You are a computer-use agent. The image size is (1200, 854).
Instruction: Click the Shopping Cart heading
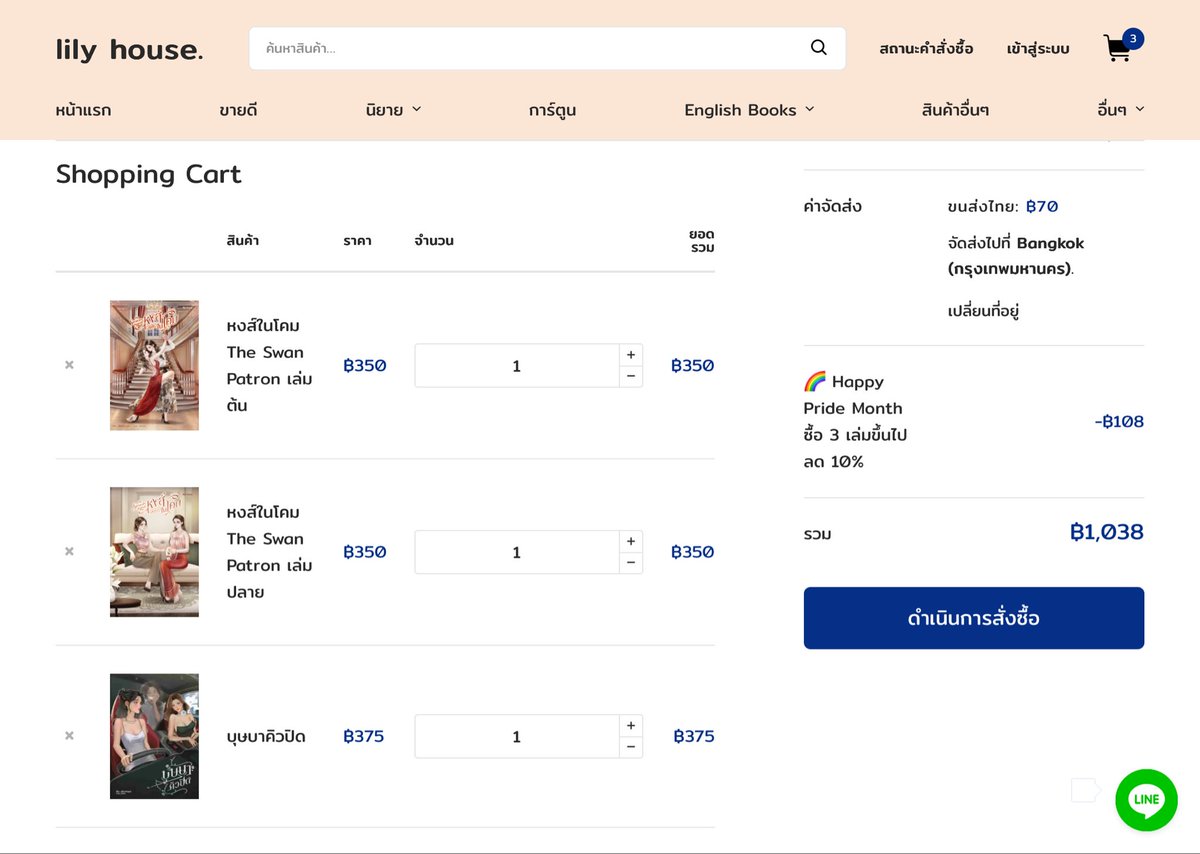(x=149, y=174)
